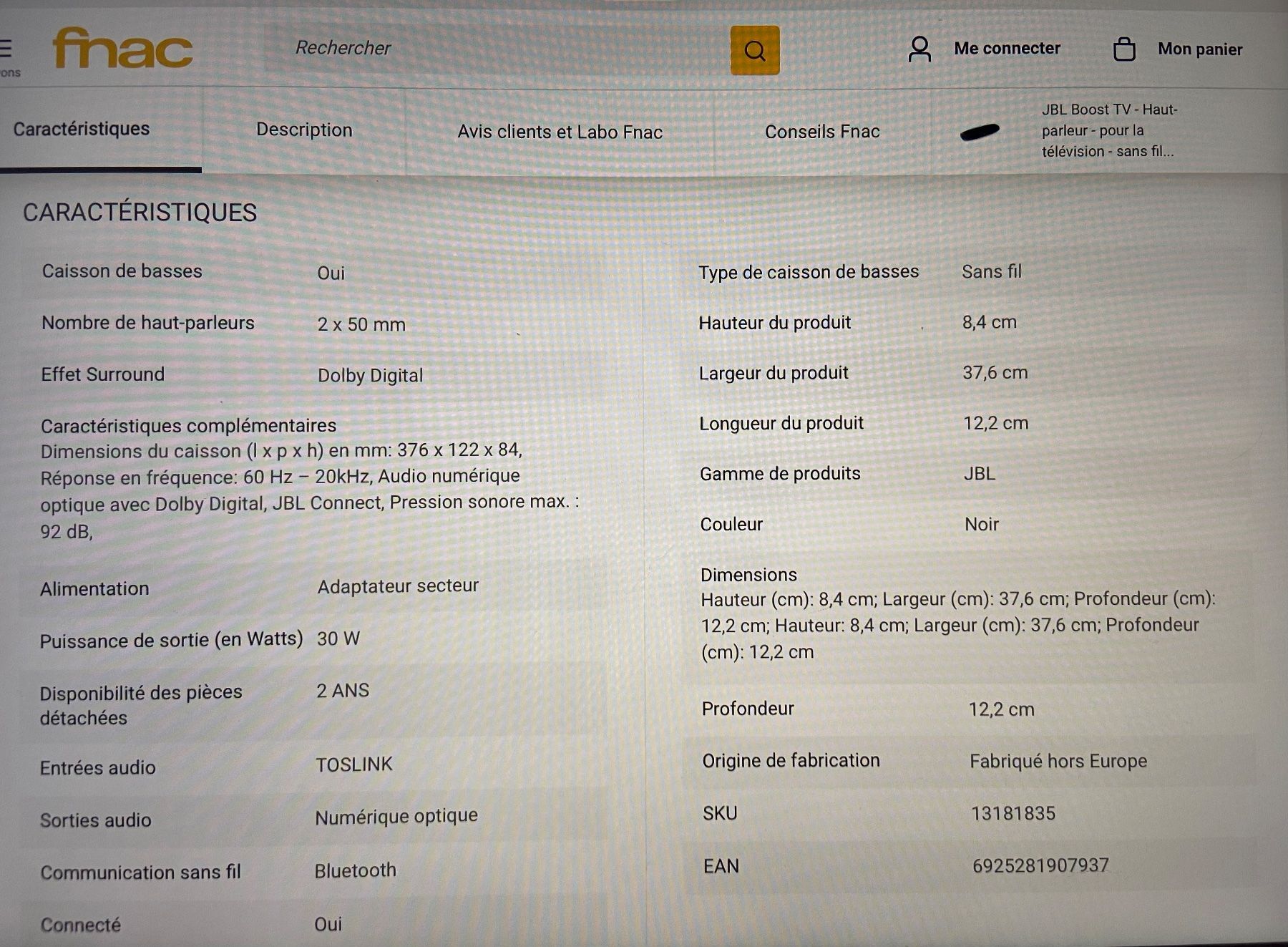Switch to the Conseils Fnac tab

click(x=822, y=132)
